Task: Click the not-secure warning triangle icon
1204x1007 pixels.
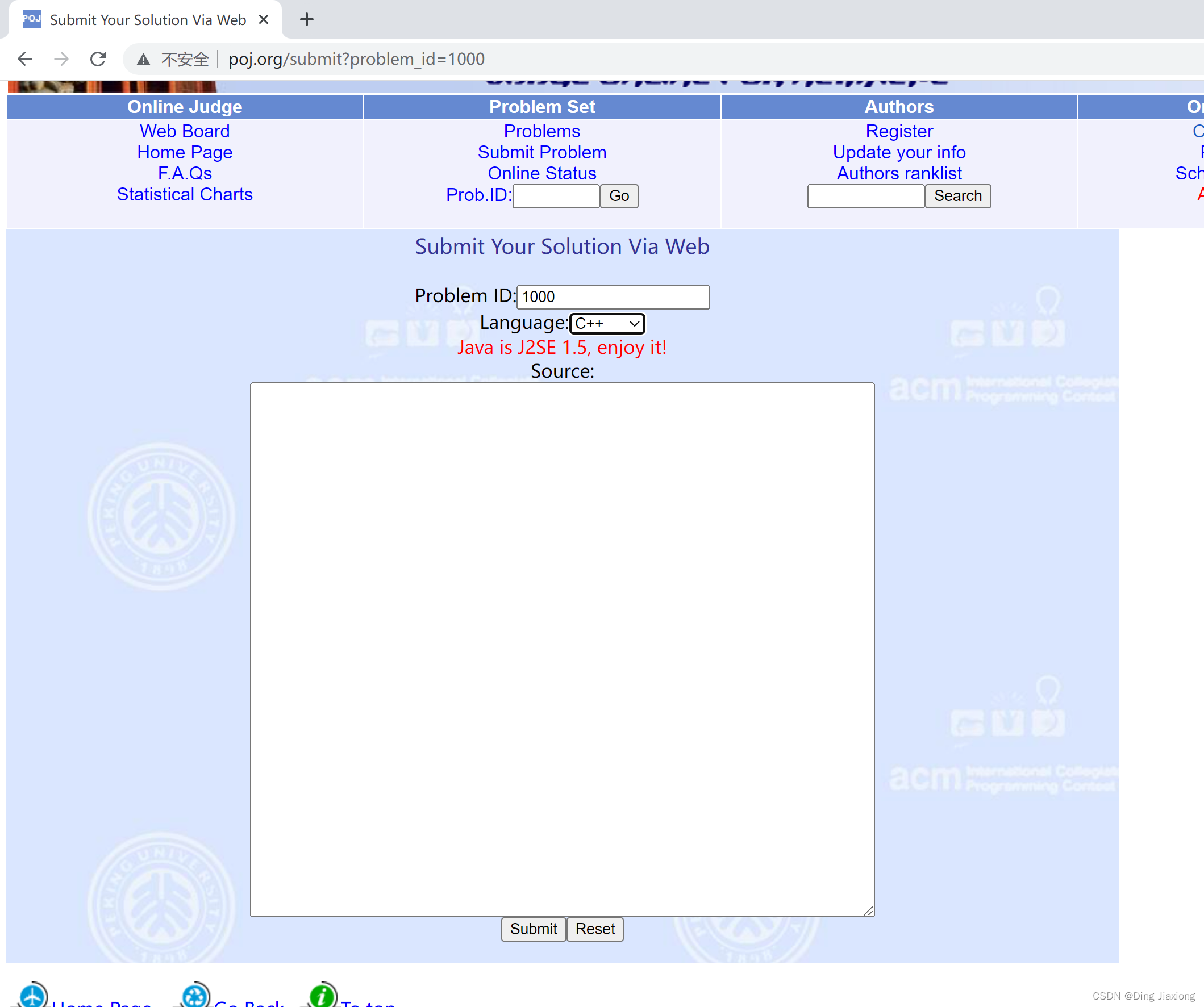Action: click(143, 59)
